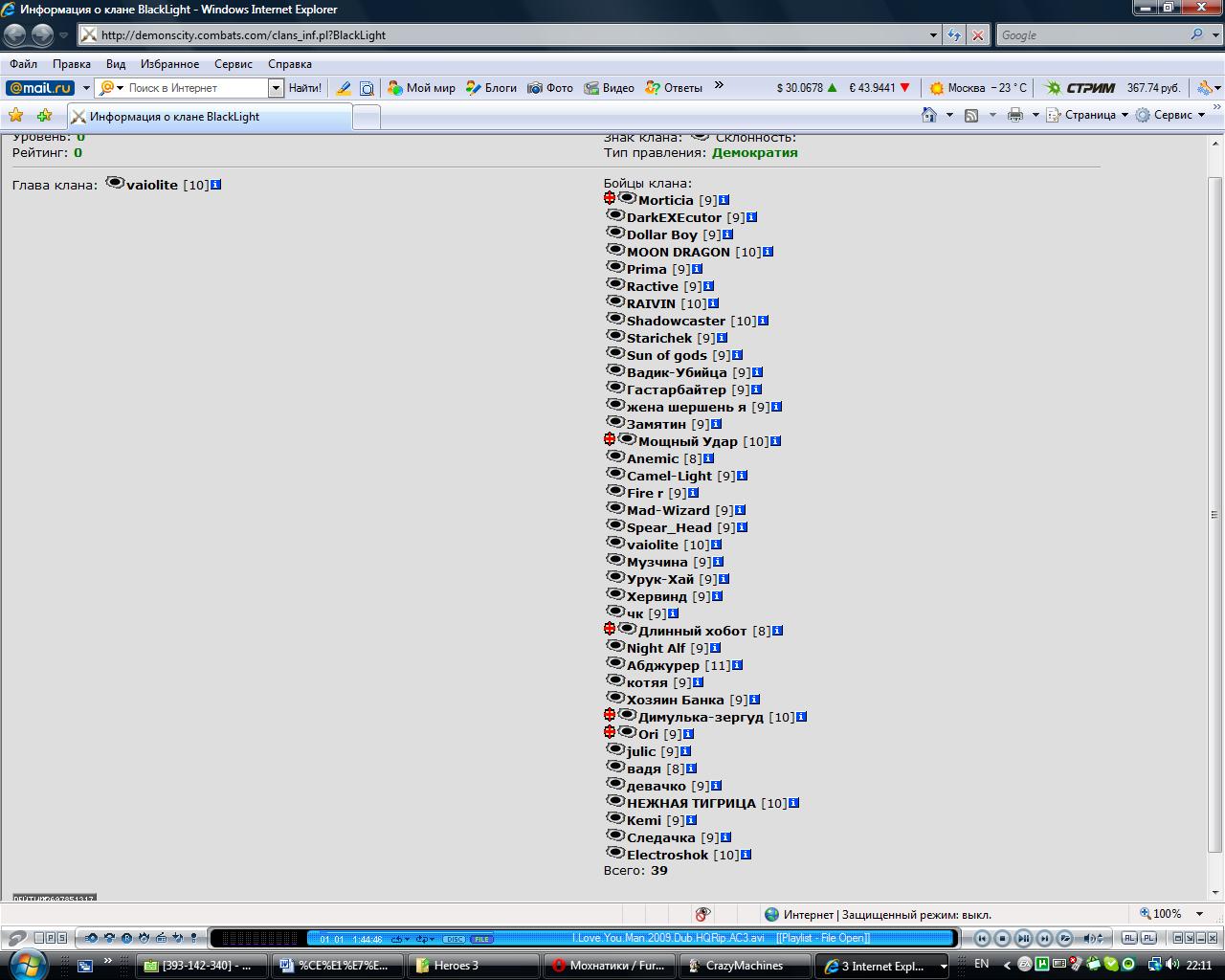Open Фото link in toolbar
The width and height of the screenshot is (1225, 980).
(x=550, y=88)
